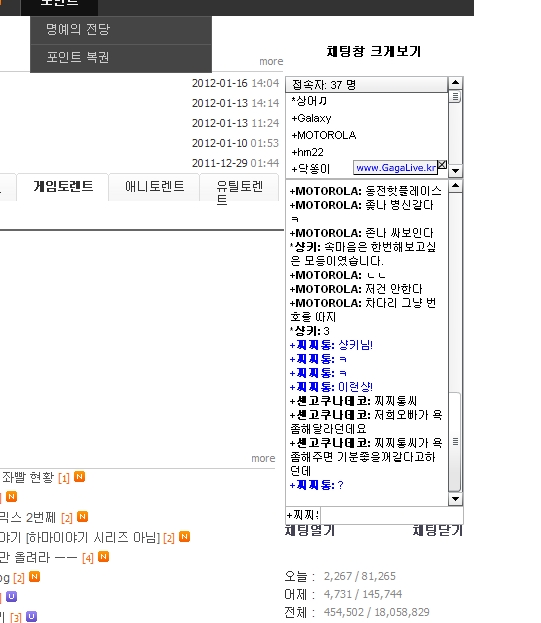Open the post ending in 좌빨 현황 [1]

pyautogui.click(x=35, y=477)
